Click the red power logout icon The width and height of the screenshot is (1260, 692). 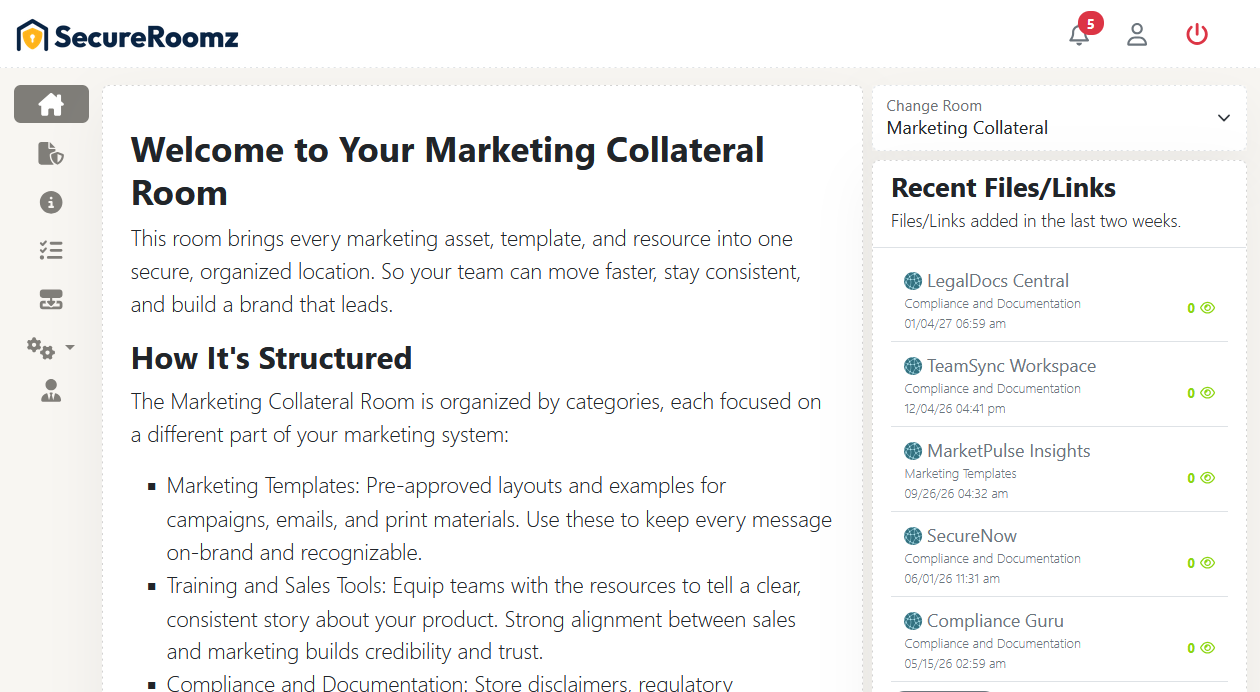1197,35
